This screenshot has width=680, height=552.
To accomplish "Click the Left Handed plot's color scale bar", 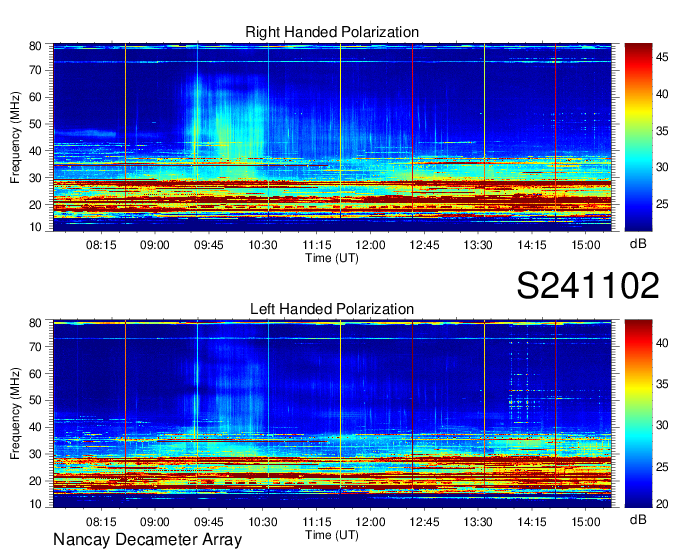I will pos(638,414).
